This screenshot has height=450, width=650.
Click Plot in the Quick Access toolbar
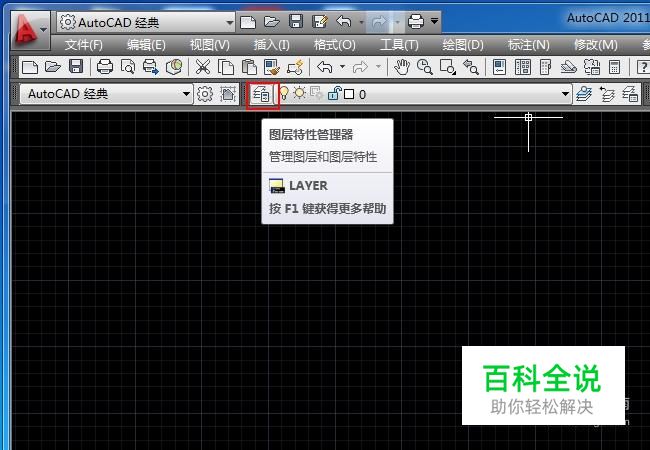click(x=416, y=21)
